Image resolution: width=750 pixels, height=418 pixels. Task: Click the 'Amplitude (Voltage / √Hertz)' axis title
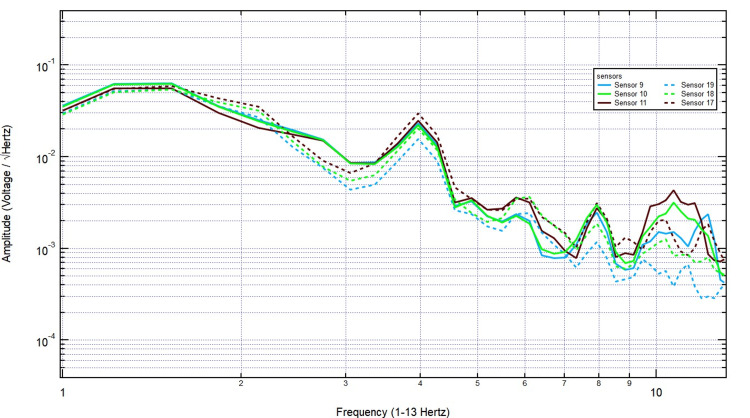pyautogui.click(x=6, y=193)
